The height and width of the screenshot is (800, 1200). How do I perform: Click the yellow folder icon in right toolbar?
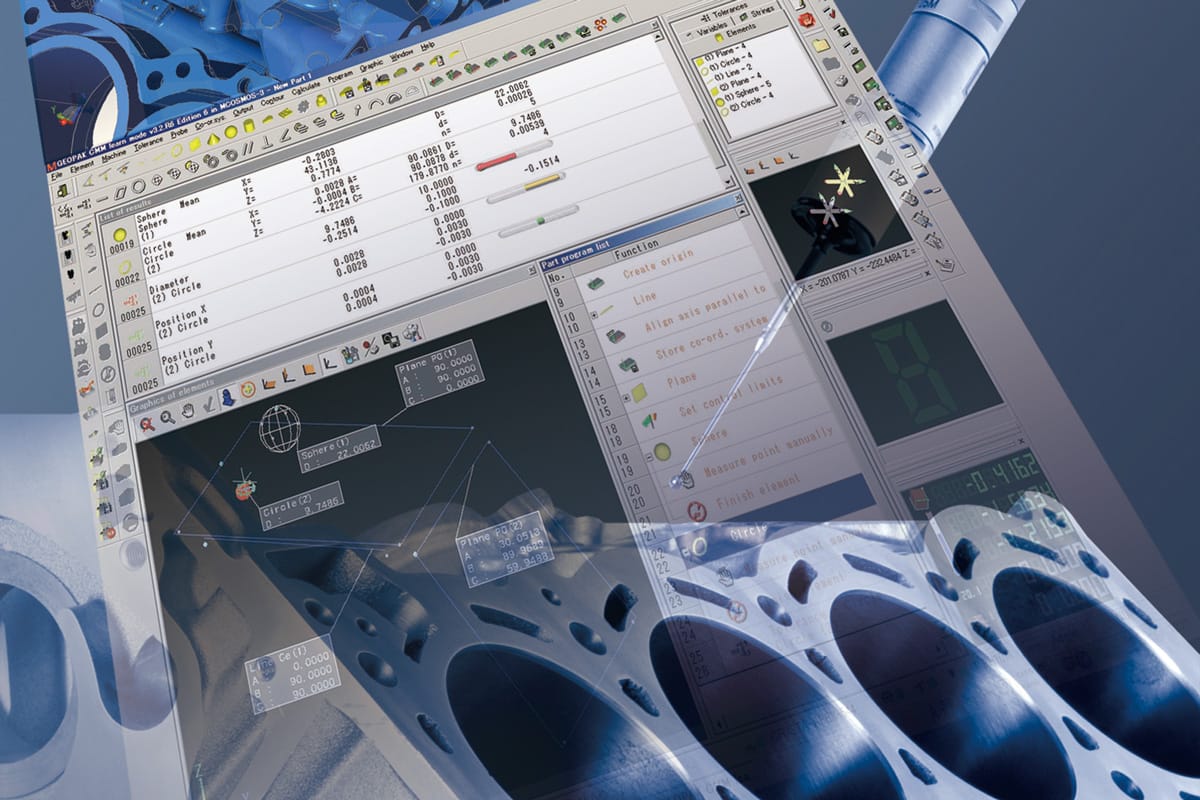pyautogui.click(x=820, y=45)
